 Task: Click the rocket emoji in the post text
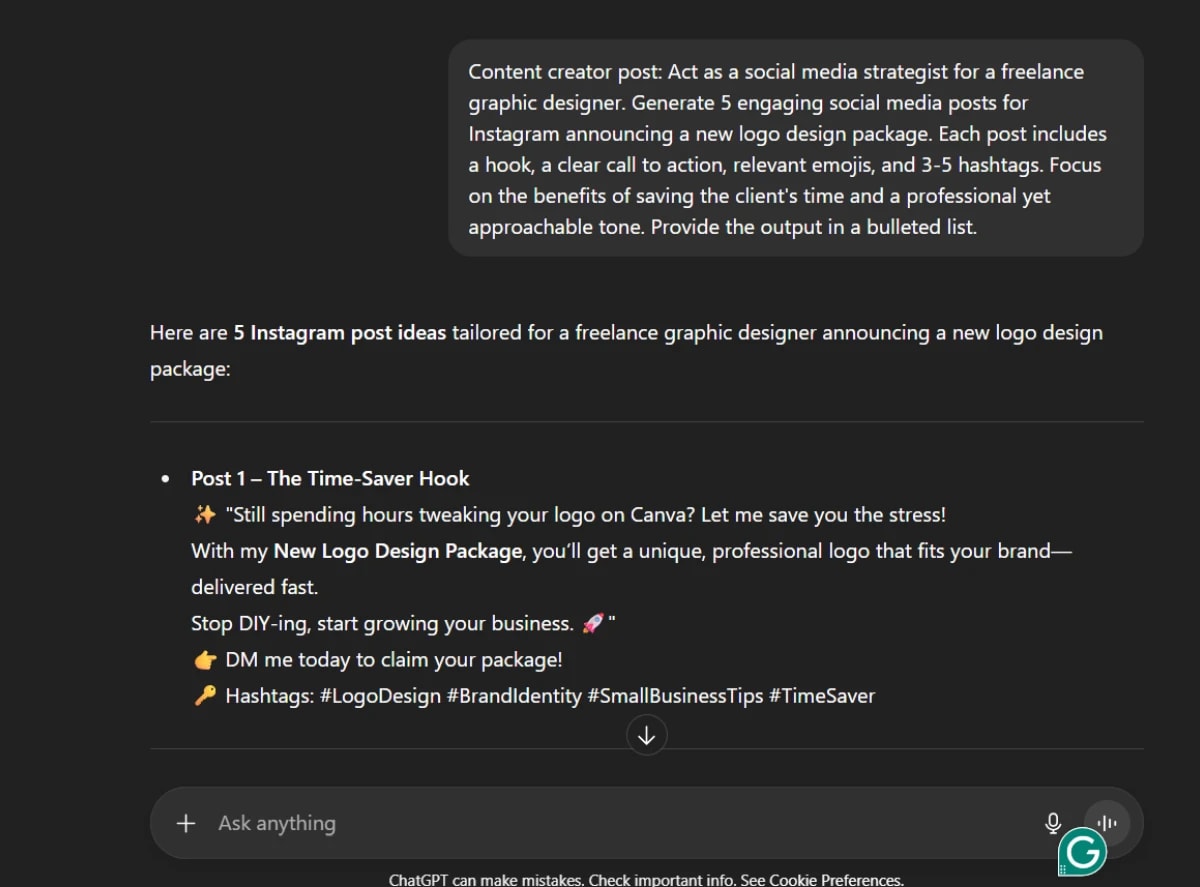click(593, 622)
